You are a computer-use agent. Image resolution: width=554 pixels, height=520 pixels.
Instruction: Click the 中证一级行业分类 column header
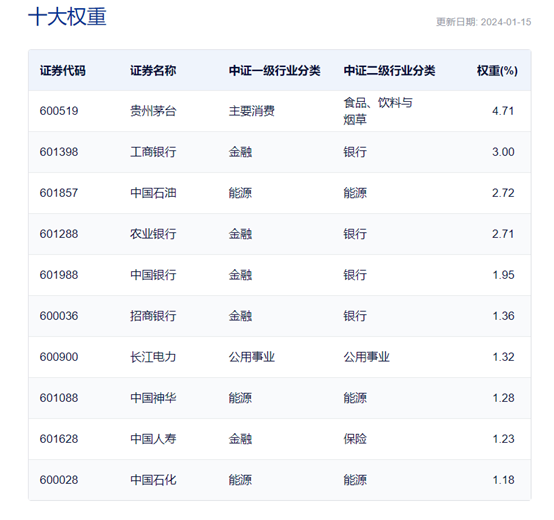coord(275,71)
